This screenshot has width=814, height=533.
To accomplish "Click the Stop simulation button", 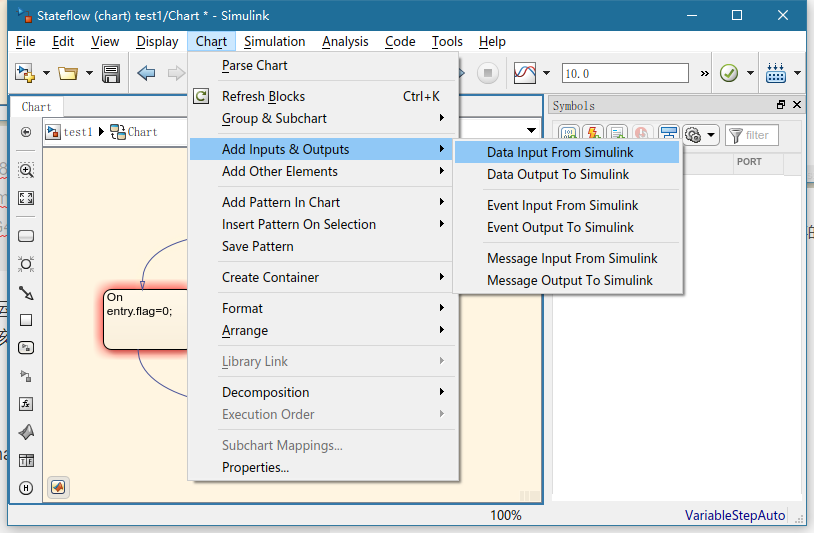I will (487, 73).
